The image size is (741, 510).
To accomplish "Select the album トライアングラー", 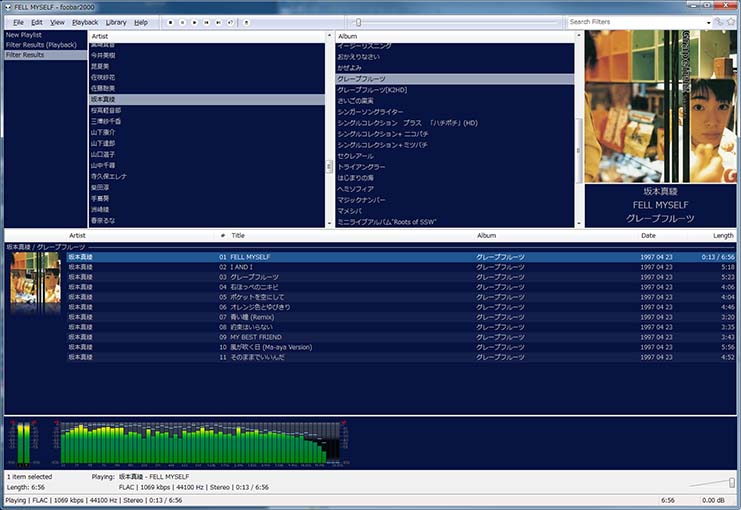I will pos(455,167).
